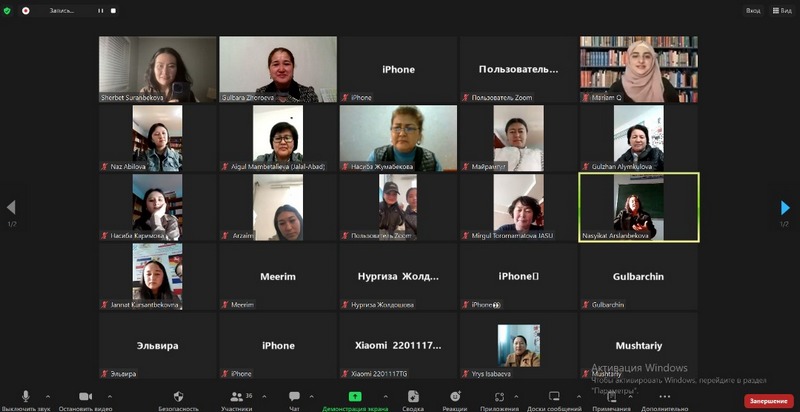Open the Сводка summary icon
This screenshot has height=412, width=800.
pyautogui.click(x=412, y=397)
